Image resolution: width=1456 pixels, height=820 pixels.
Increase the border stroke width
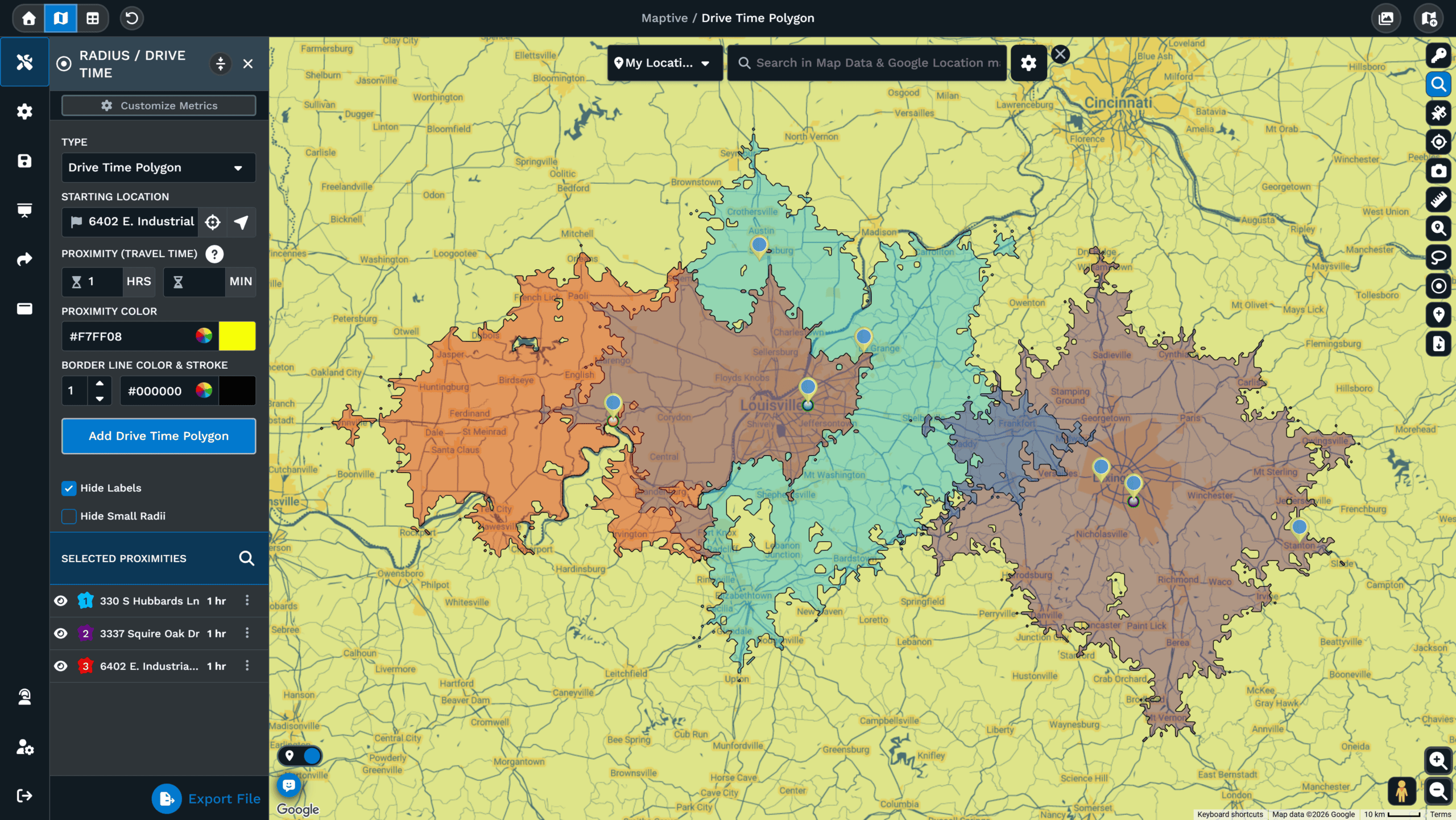click(x=100, y=384)
